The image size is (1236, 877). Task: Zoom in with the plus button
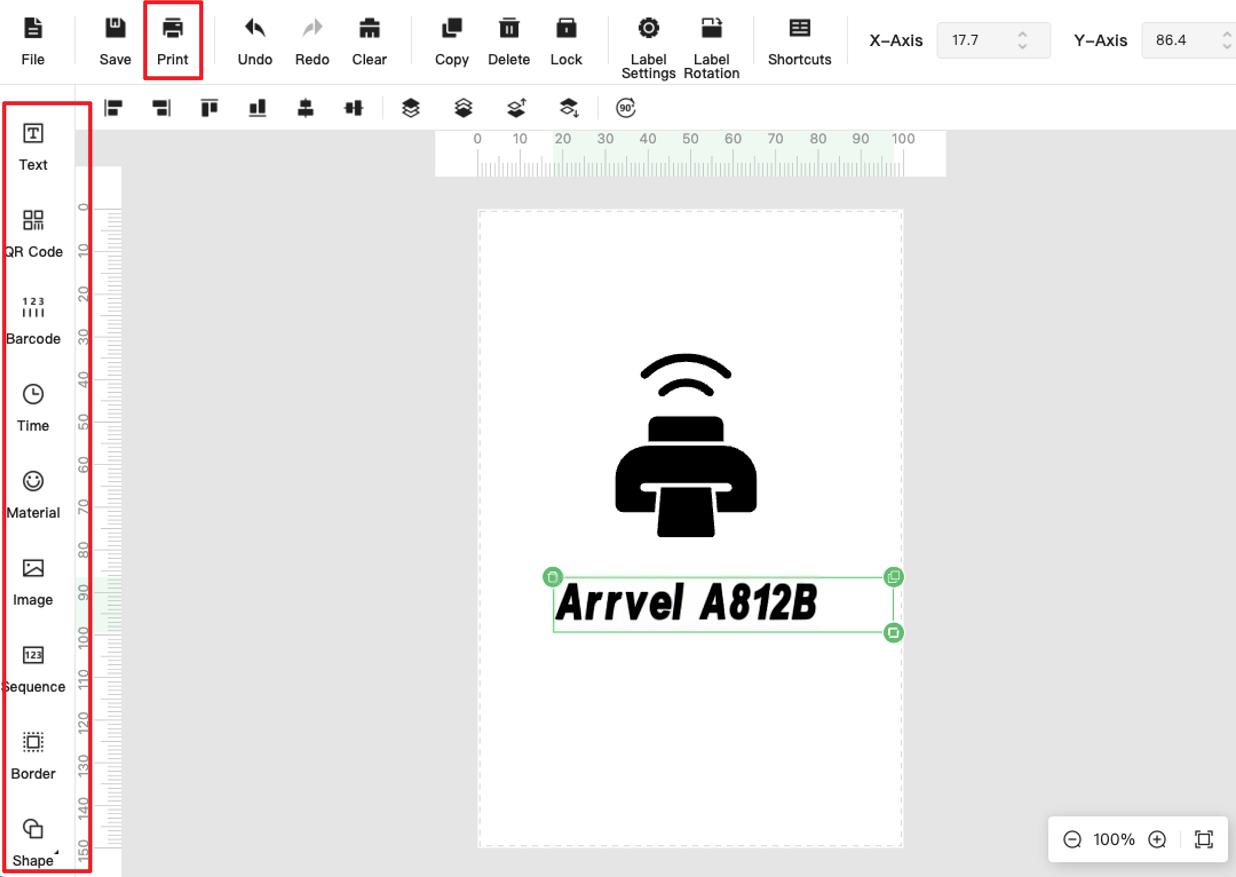coord(1157,839)
